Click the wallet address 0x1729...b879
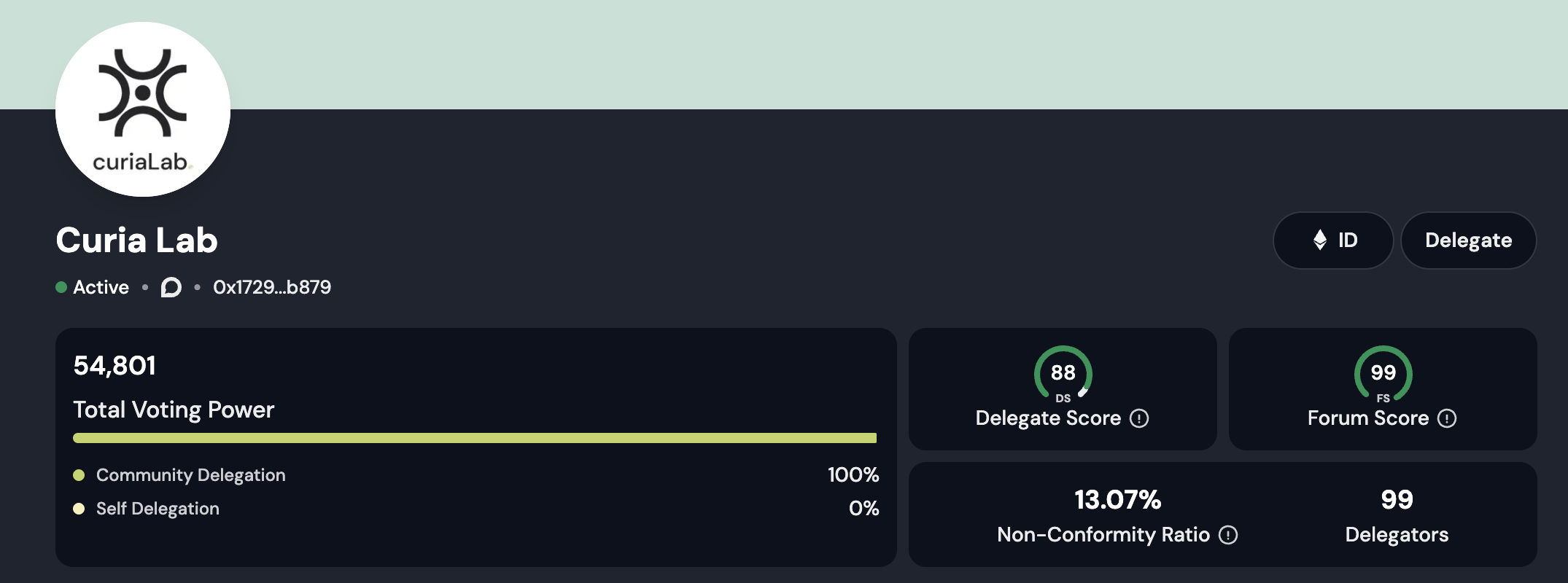 pos(272,287)
